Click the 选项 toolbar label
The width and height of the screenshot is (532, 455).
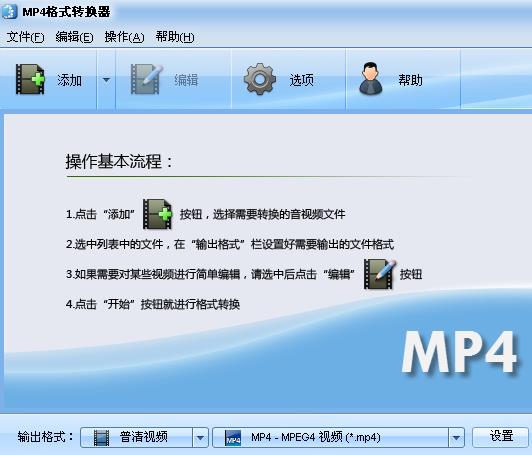pyautogui.click(x=302, y=80)
